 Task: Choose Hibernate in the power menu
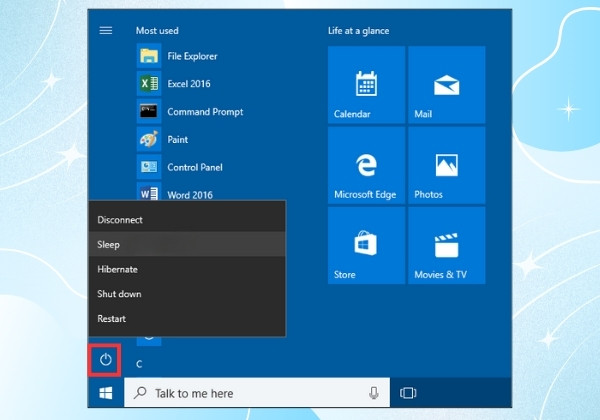[187, 269]
